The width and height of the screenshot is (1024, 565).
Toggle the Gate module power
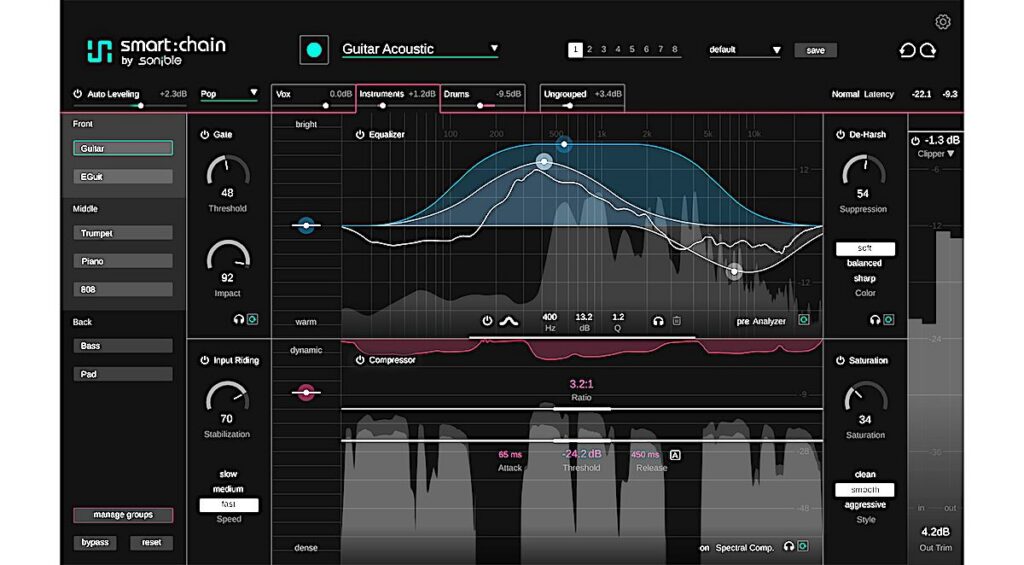click(x=204, y=135)
